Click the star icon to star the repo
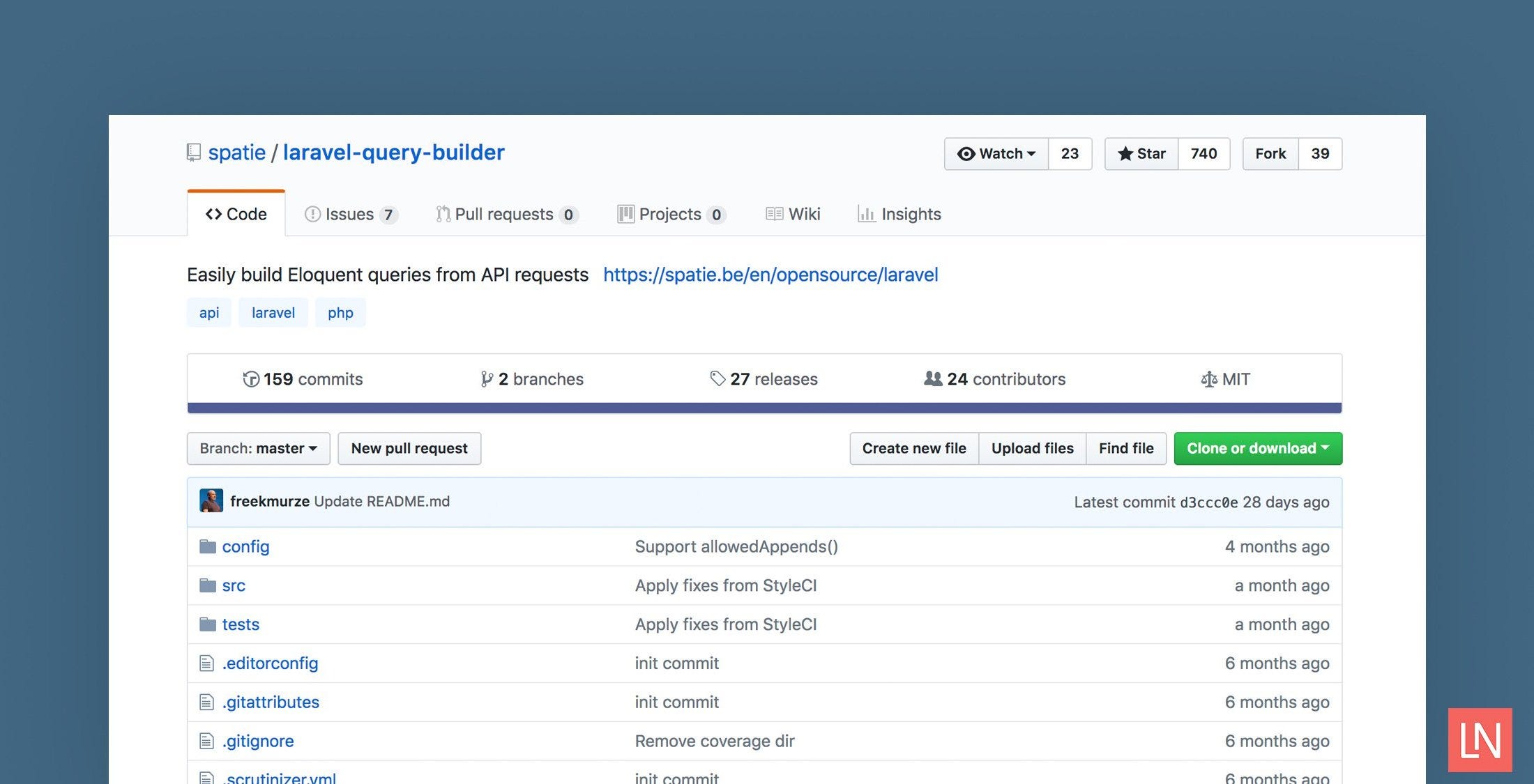1534x784 pixels. 1125,153
